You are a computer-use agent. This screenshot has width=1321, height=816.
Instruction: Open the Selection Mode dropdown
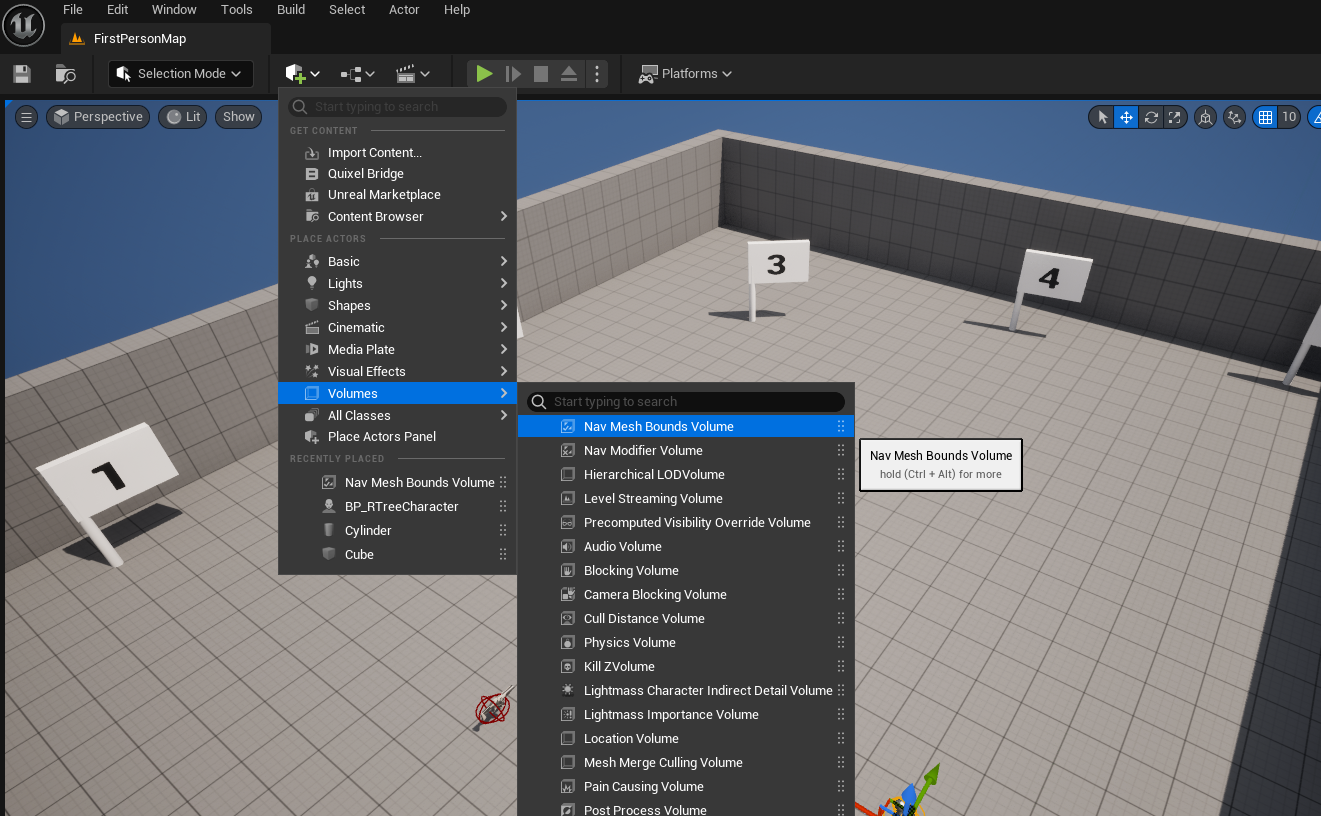coord(181,74)
